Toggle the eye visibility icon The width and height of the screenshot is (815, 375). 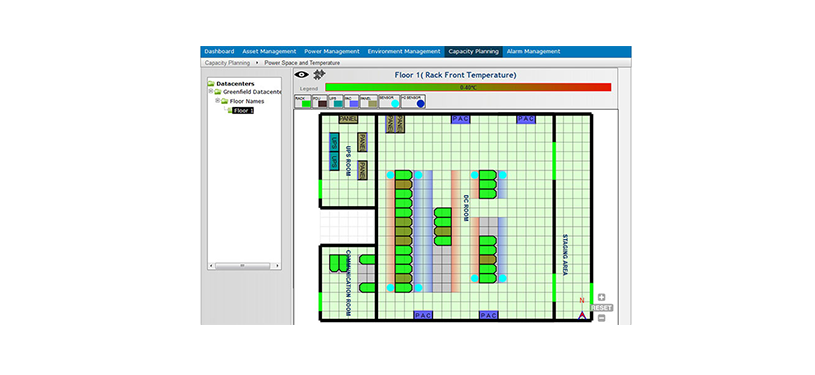(x=301, y=74)
